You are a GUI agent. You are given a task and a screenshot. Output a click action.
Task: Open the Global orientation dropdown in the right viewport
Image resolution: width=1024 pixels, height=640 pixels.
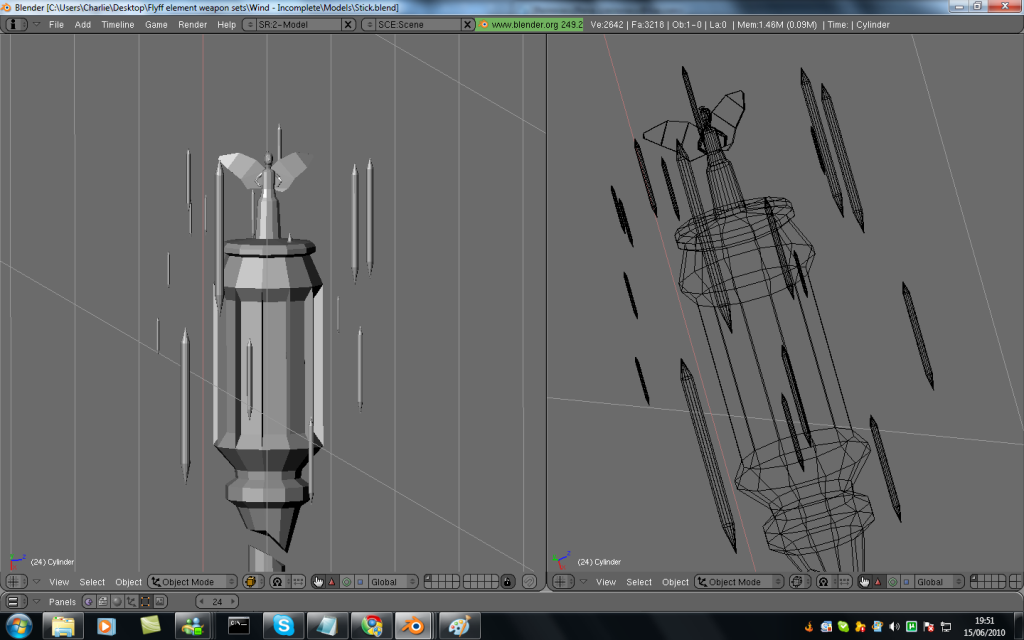(938, 582)
